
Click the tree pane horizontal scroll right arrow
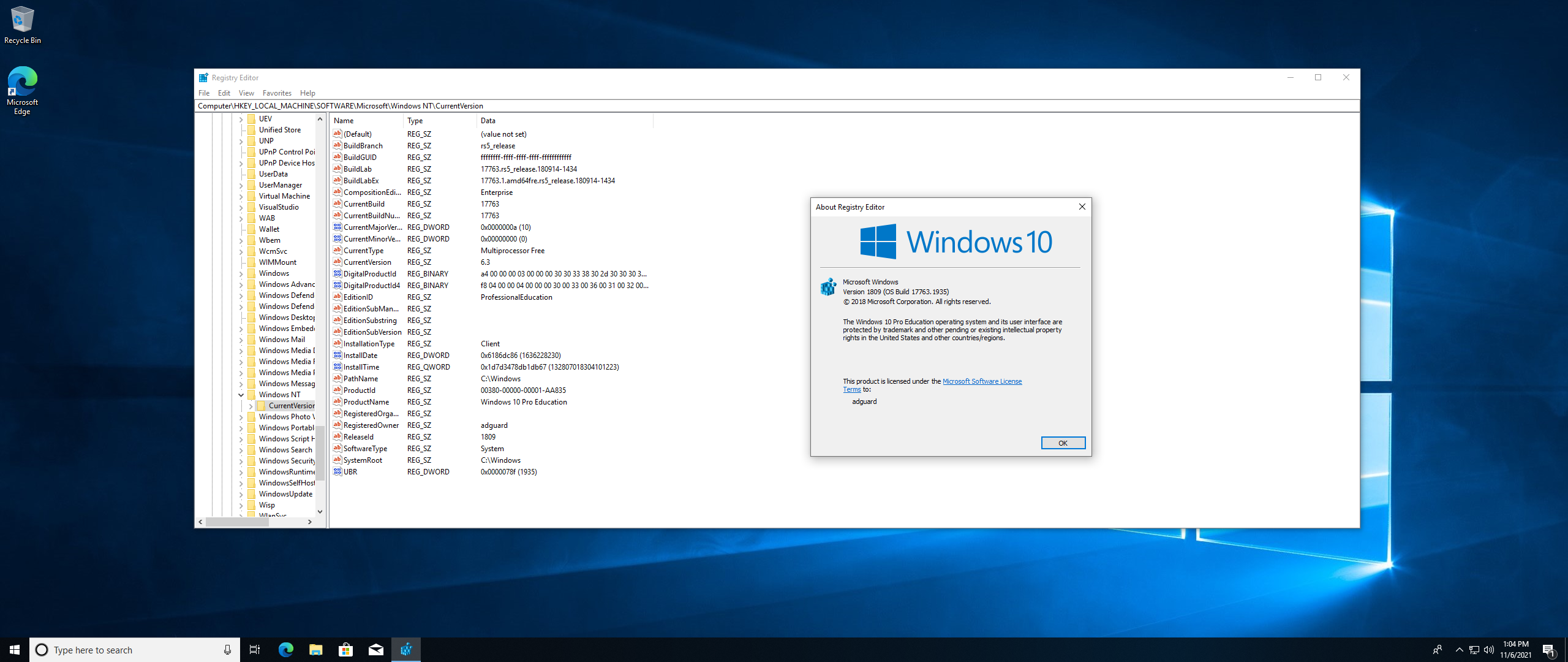[x=310, y=522]
